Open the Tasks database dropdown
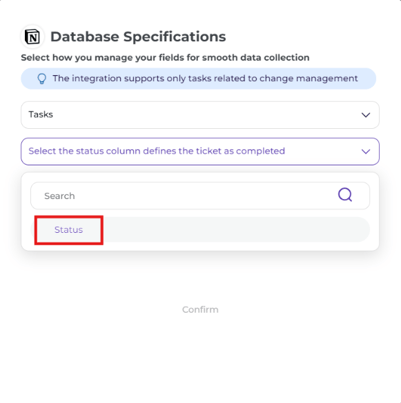The width and height of the screenshot is (401, 403). pyautogui.click(x=200, y=115)
